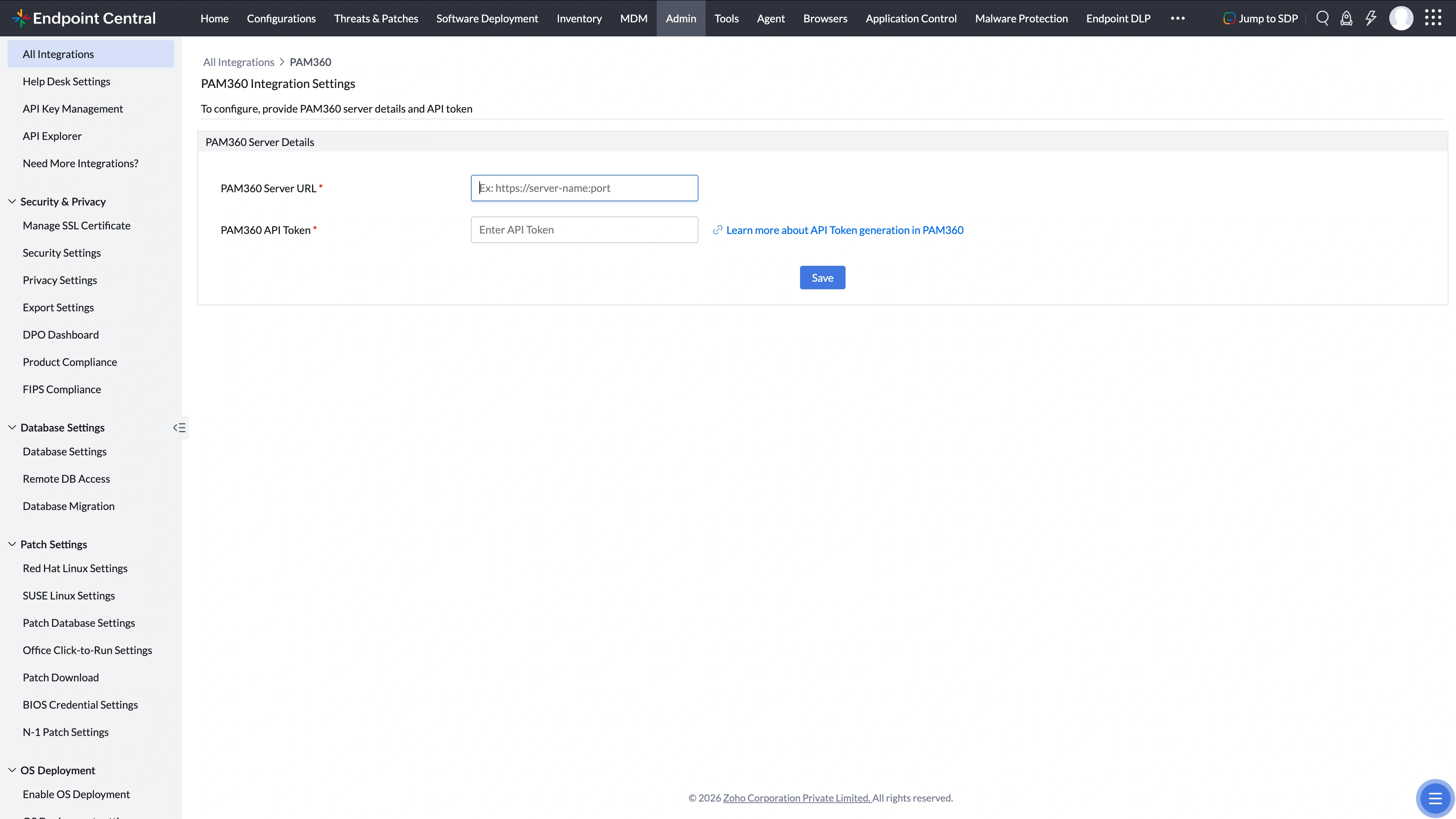Image resolution: width=1456 pixels, height=819 pixels.
Task: Show more modules via the ellipsis
Action: click(x=1177, y=18)
